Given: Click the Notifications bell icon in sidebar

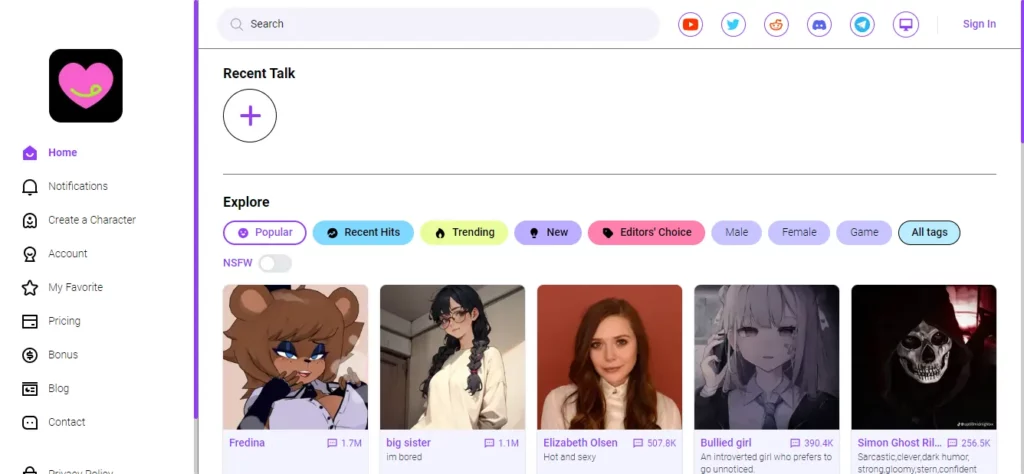Looking at the screenshot, I should [x=29, y=187].
